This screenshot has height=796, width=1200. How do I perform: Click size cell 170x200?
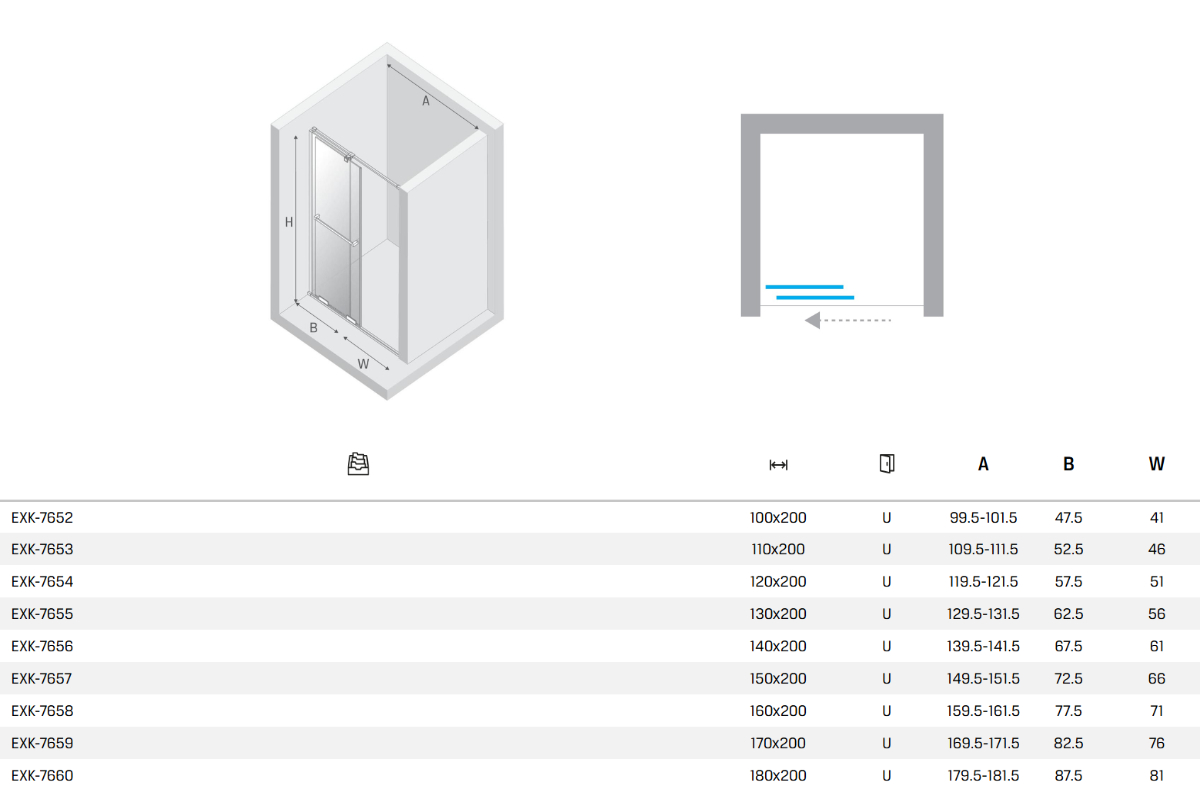(x=778, y=743)
